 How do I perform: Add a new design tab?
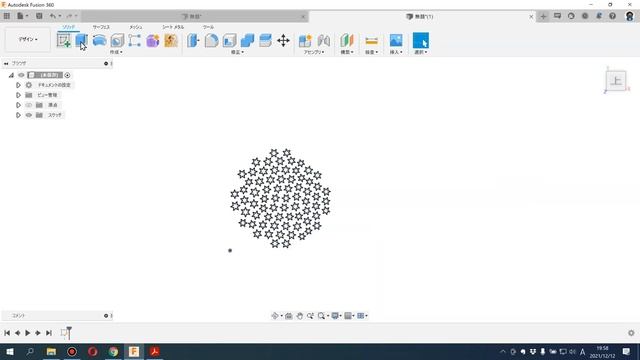(543, 16)
